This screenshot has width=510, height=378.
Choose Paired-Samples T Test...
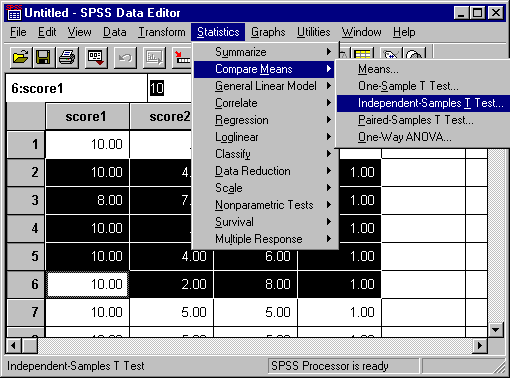point(423,120)
